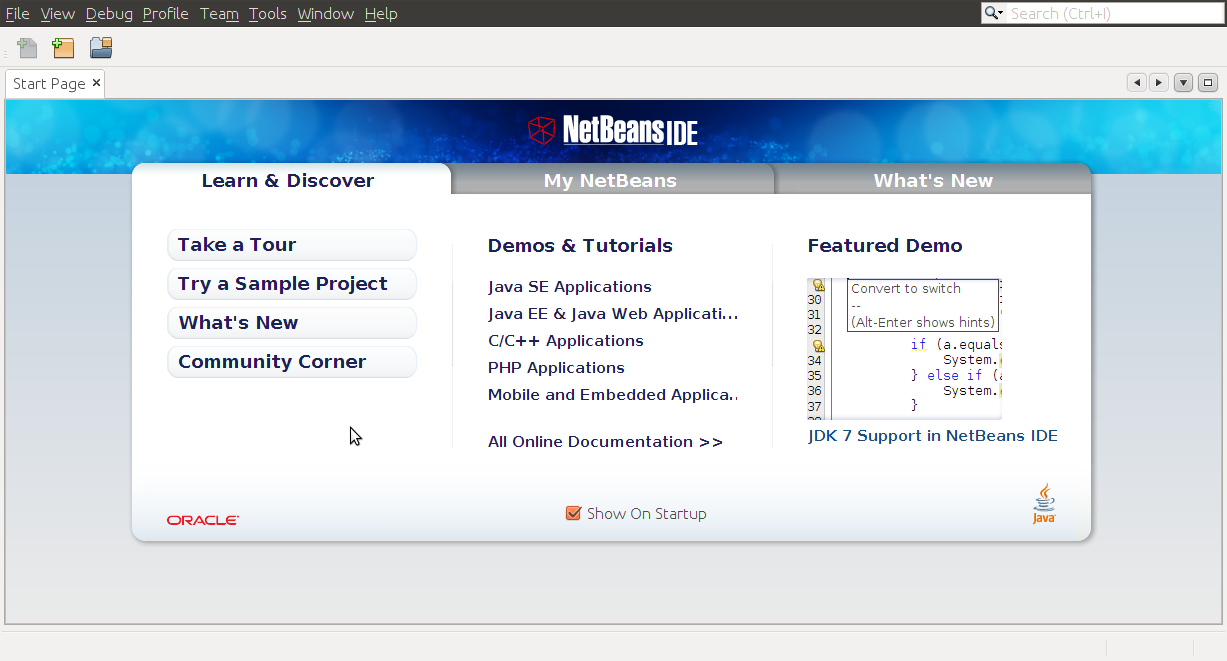
Task: Click the Oracle logo
Action: [203, 520]
